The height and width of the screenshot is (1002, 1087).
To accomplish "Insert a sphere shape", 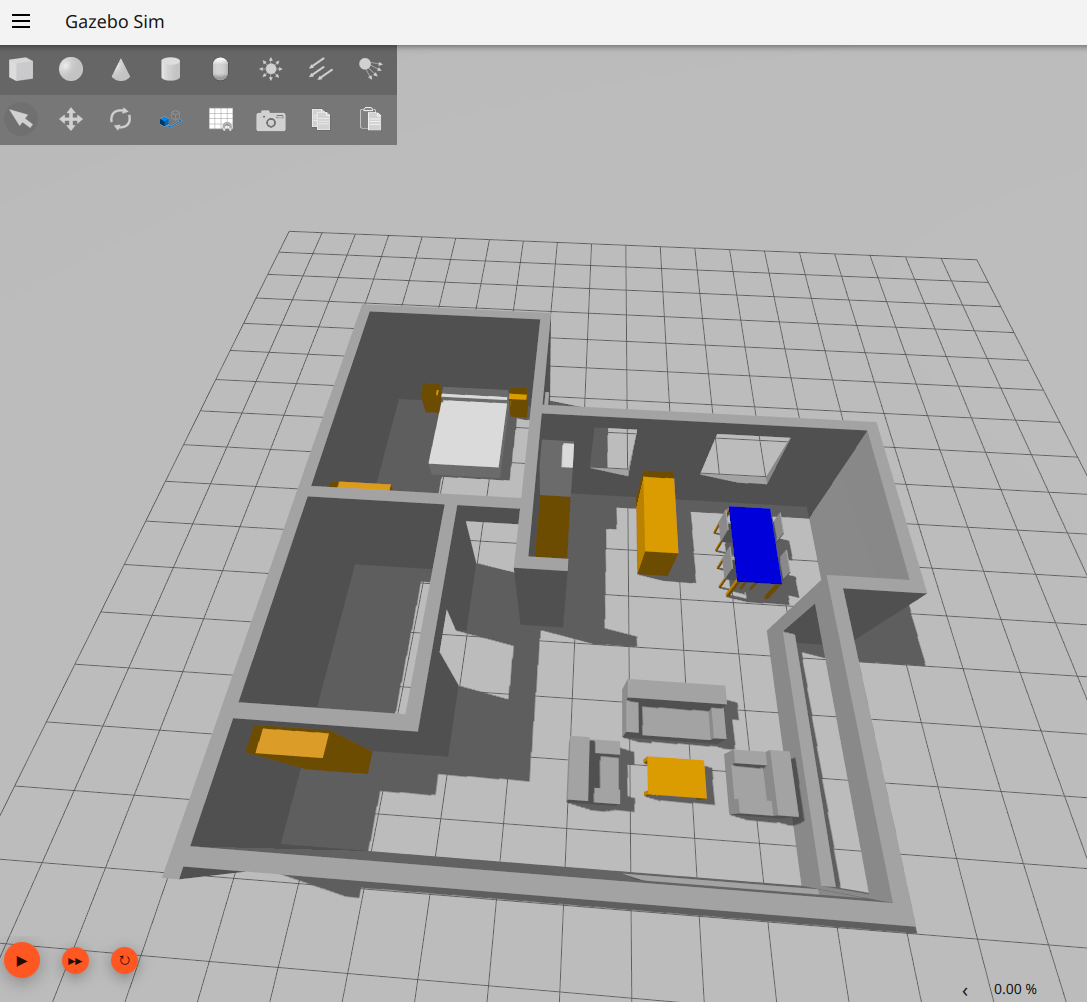I will coord(71,69).
